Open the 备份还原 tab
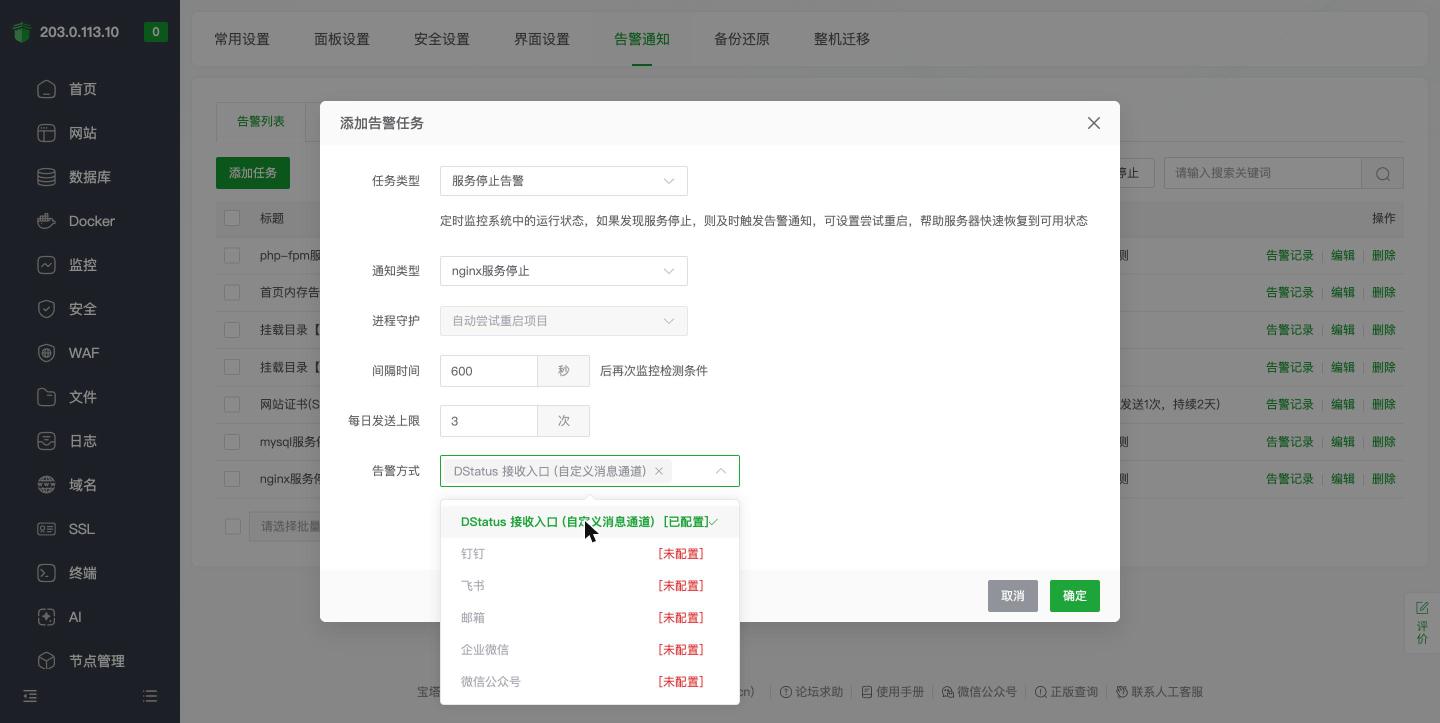Viewport: 1440px width, 723px height. pyautogui.click(x=742, y=39)
